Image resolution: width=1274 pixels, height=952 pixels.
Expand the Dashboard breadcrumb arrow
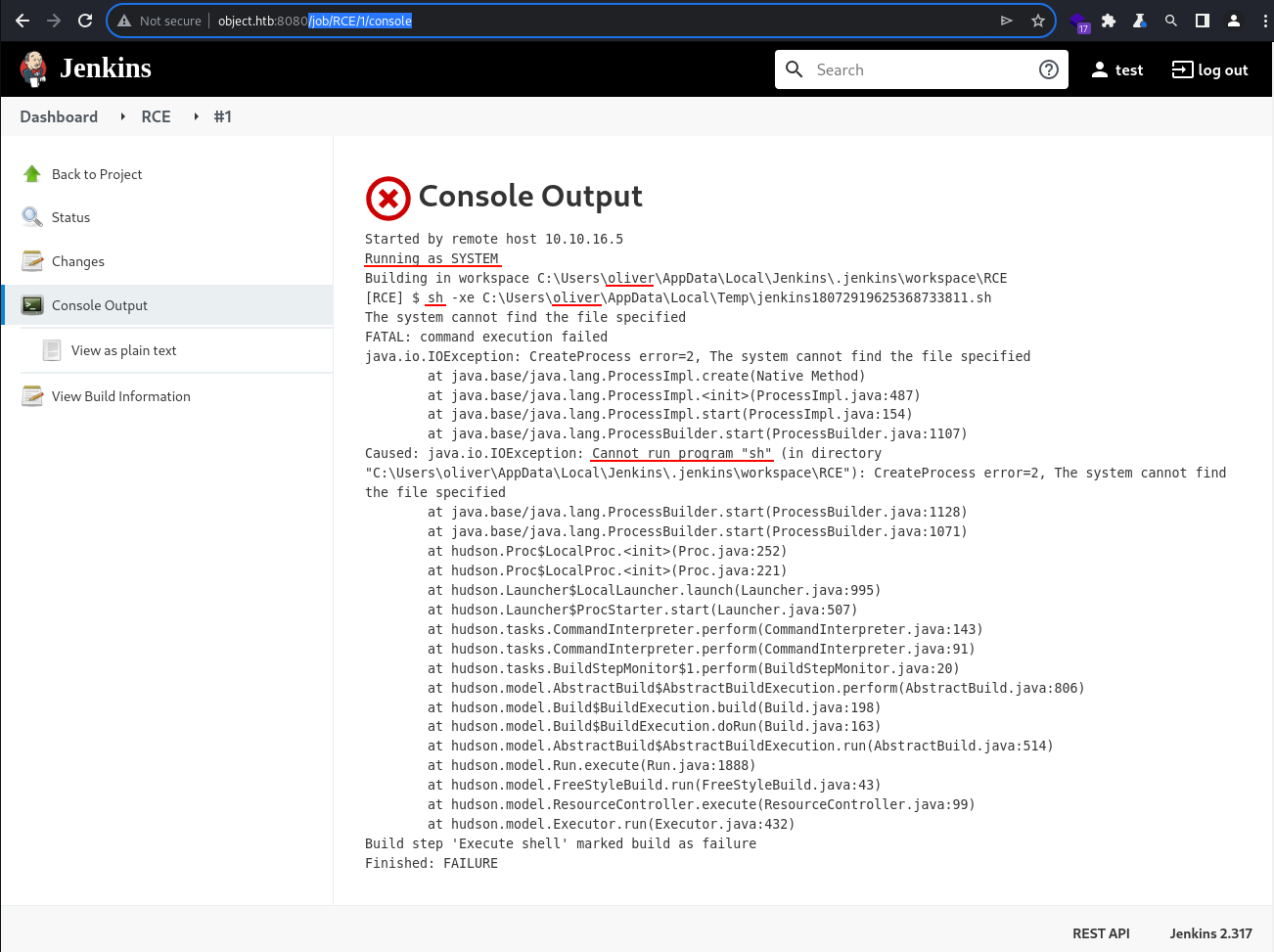(122, 116)
